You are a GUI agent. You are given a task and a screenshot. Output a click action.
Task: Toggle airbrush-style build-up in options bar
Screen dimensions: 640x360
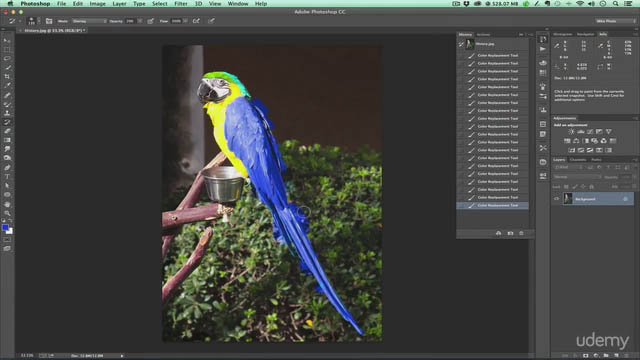click(196, 21)
